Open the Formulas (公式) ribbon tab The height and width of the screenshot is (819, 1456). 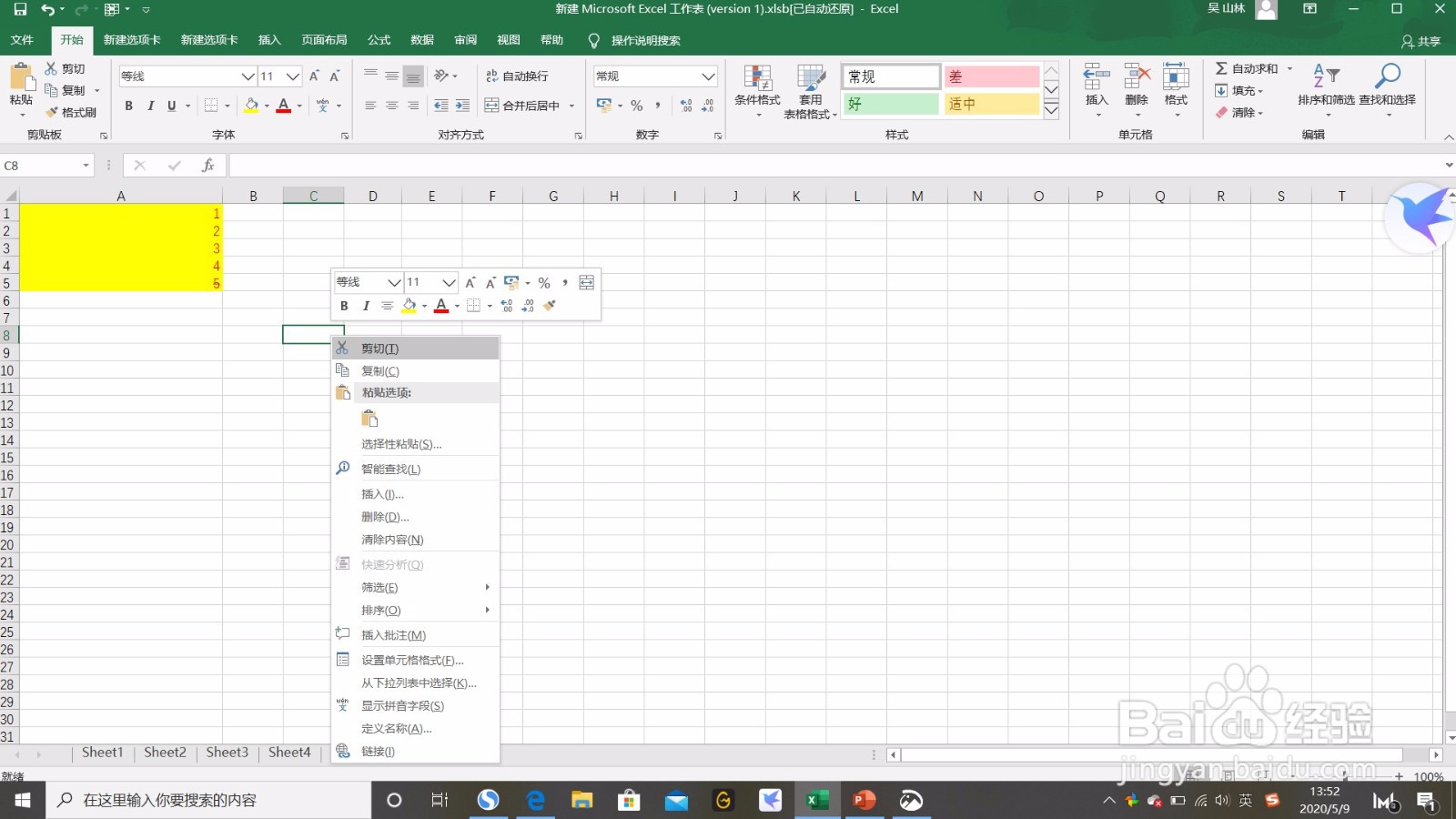click(379, 40)
